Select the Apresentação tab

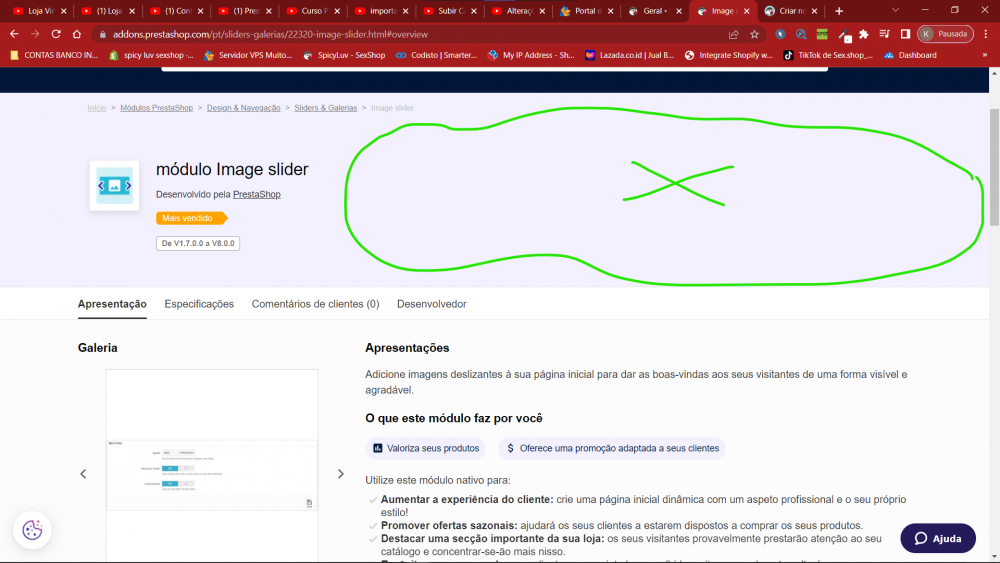[x=112, y=304]
